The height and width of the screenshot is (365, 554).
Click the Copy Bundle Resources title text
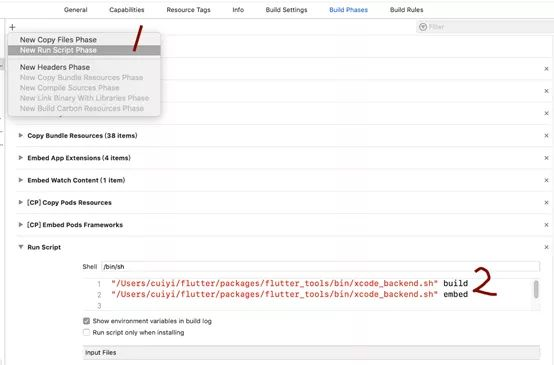pos(82,136)
